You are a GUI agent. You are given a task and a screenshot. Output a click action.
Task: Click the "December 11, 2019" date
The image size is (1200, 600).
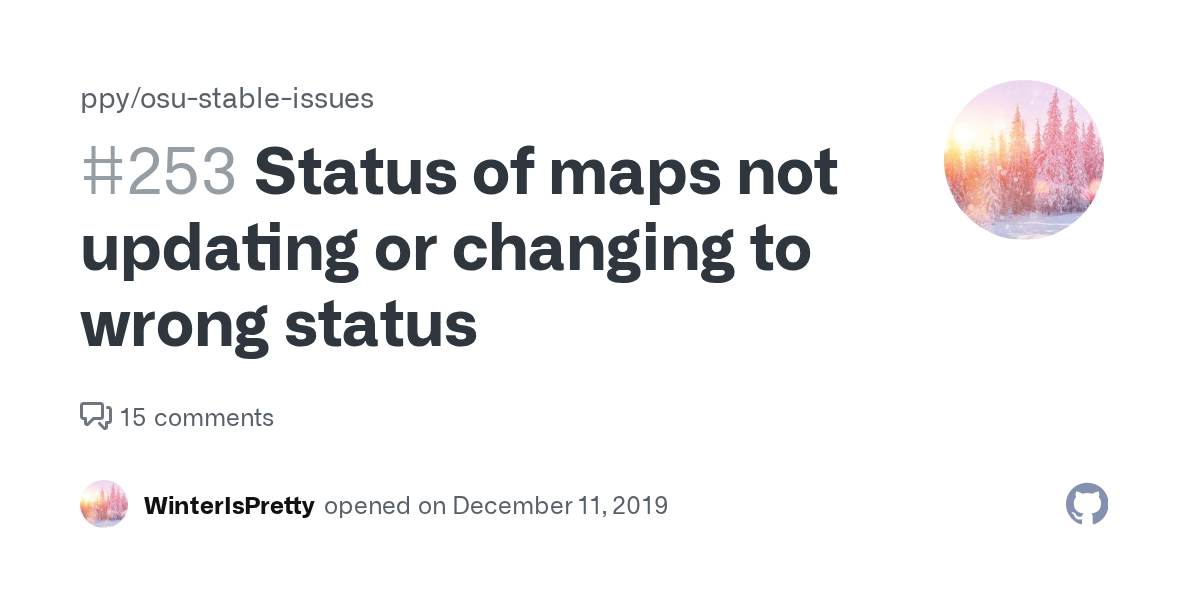click(x=560, y=505)
